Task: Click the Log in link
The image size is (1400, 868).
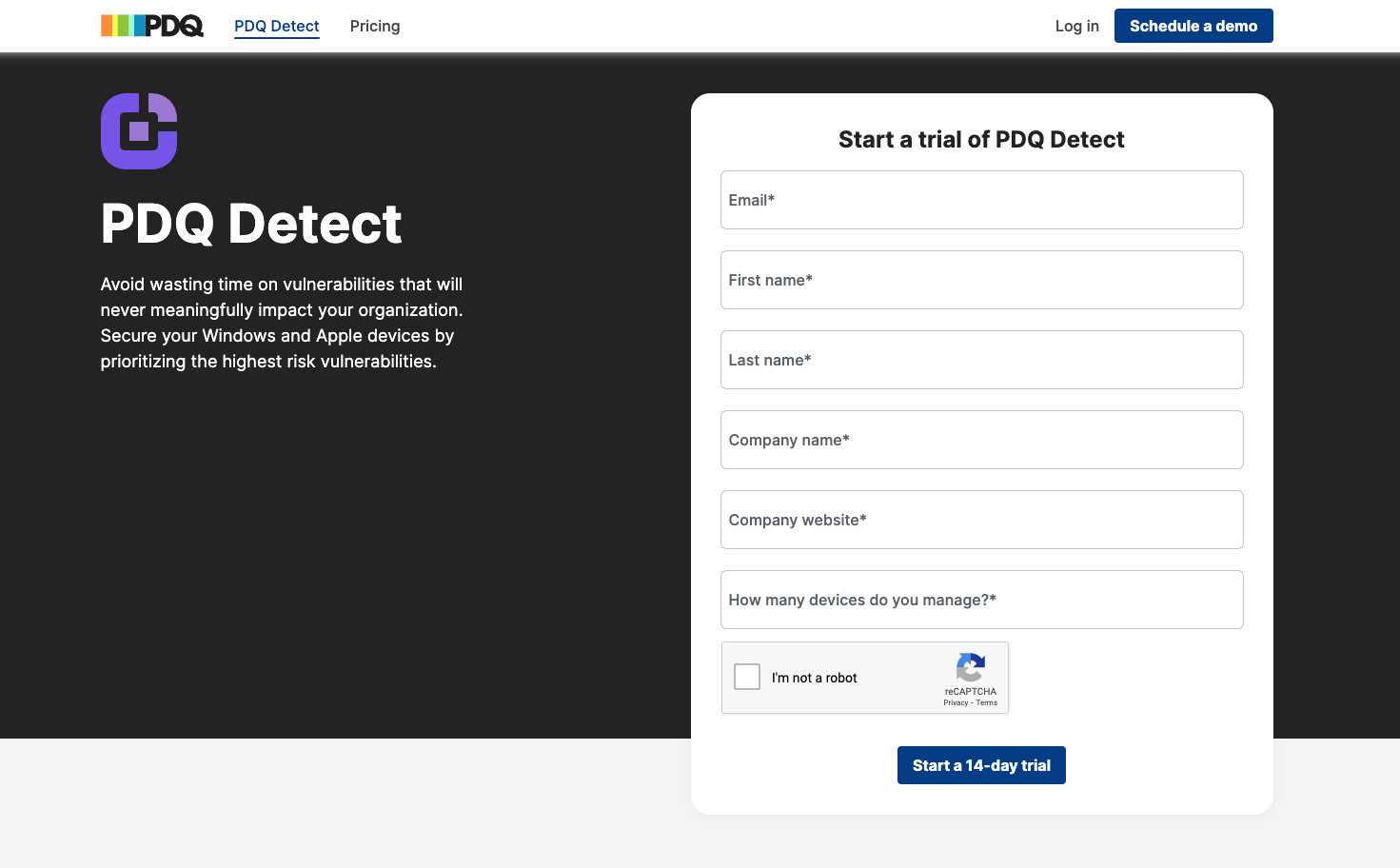Action: pyautogui.click(x=1076, y=26)
